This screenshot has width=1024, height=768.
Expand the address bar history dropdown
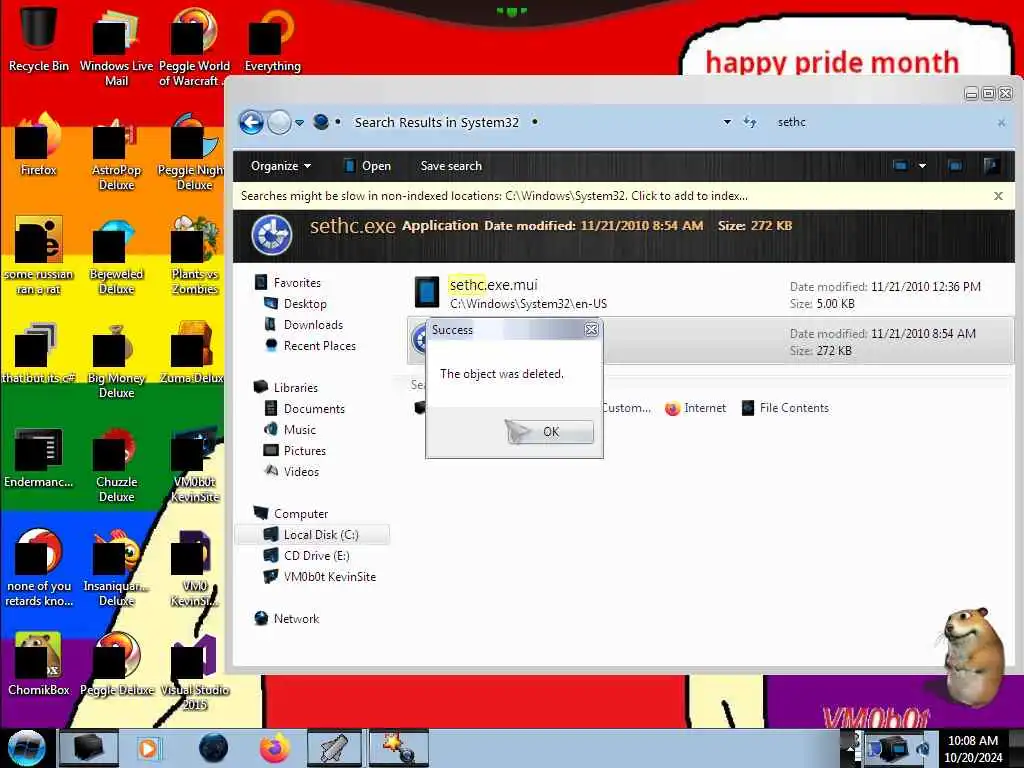(727, 122)
